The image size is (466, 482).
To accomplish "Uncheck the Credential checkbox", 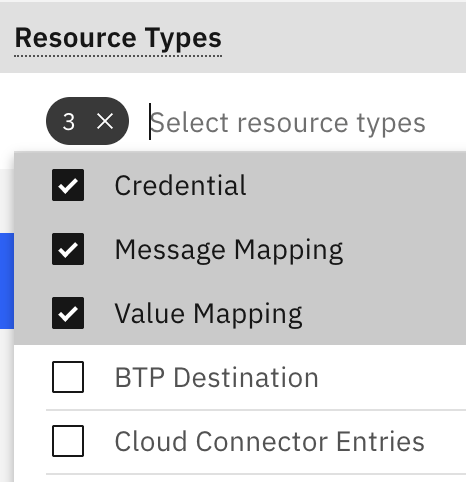I will [x=68, y=185].
